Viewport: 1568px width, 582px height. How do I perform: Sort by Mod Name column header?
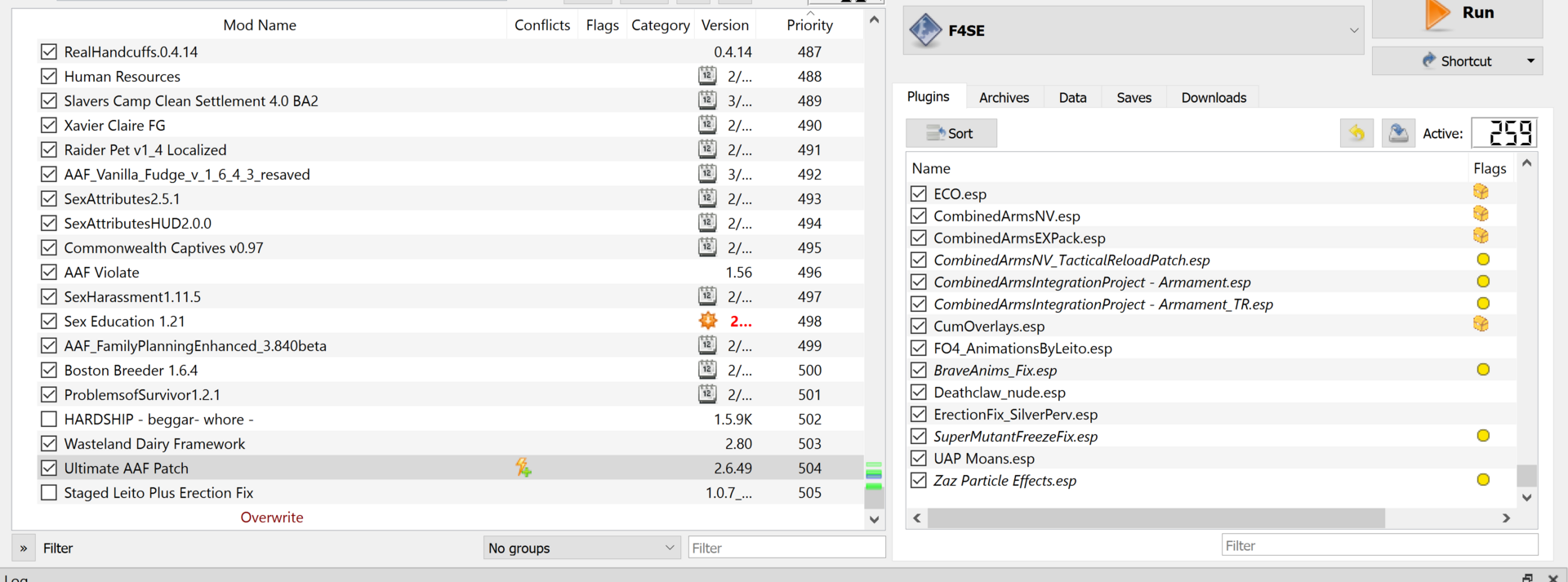point(260,24)
